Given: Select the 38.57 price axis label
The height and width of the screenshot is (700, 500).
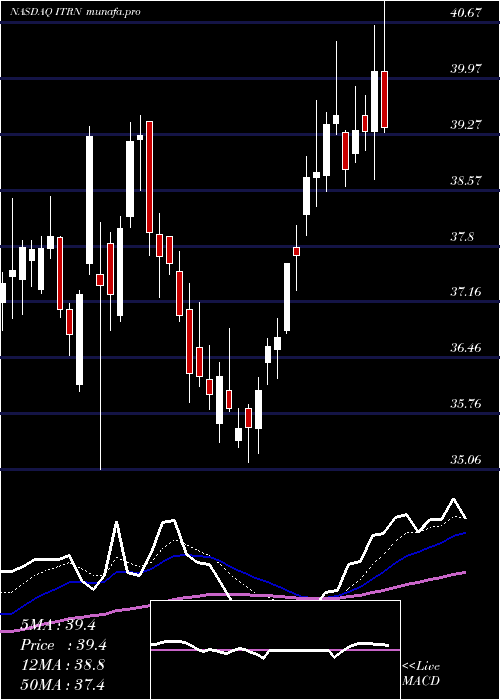Looking at the screenshot, I should (466, 181).
